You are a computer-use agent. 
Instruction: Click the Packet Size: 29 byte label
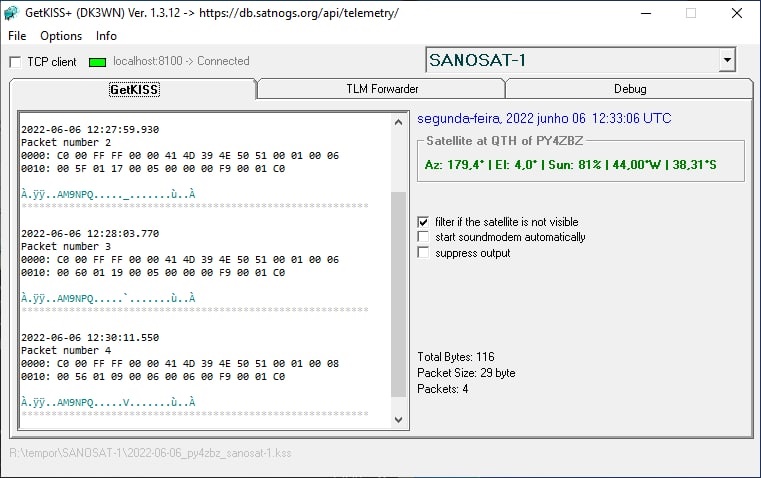click(466, 373)
